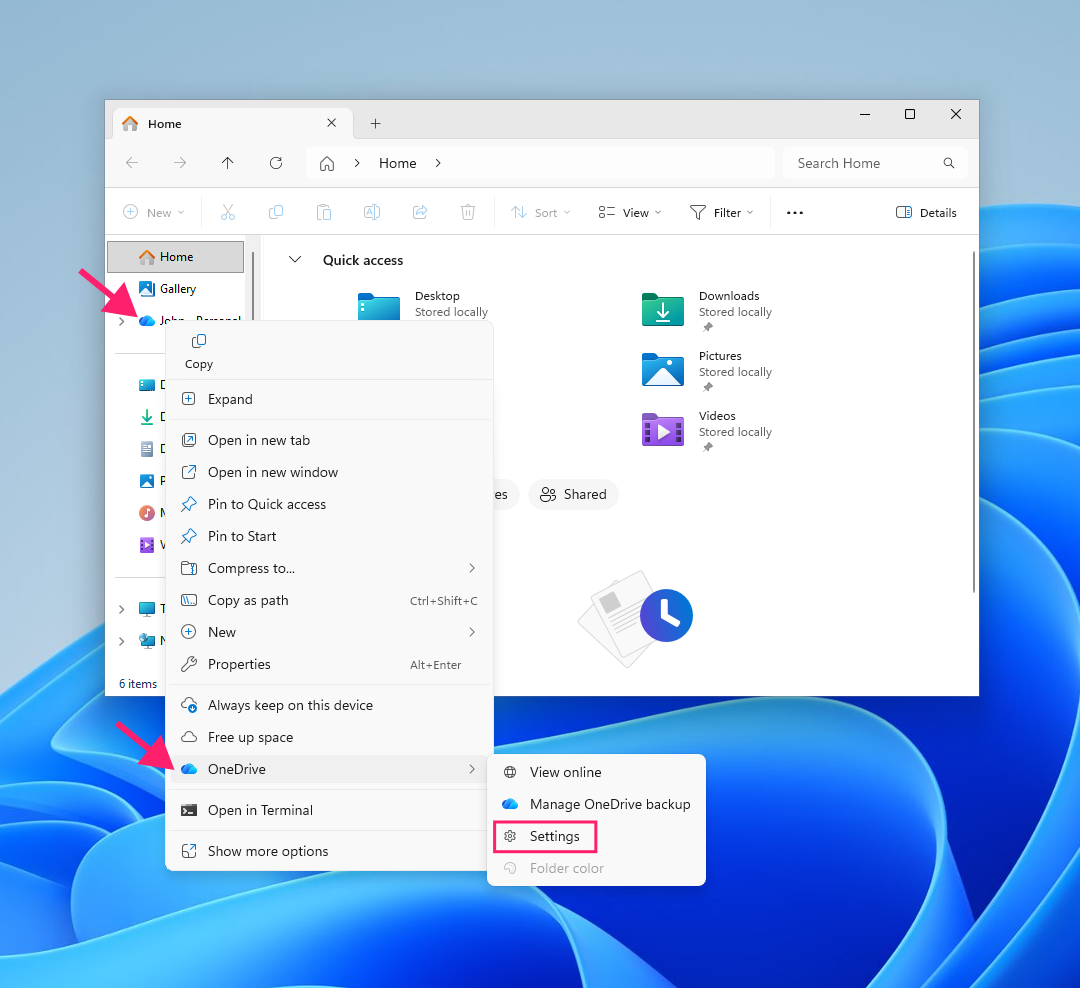1080x988 pixels.
Task: Click the Shared filter button
Action: point(573,495)
